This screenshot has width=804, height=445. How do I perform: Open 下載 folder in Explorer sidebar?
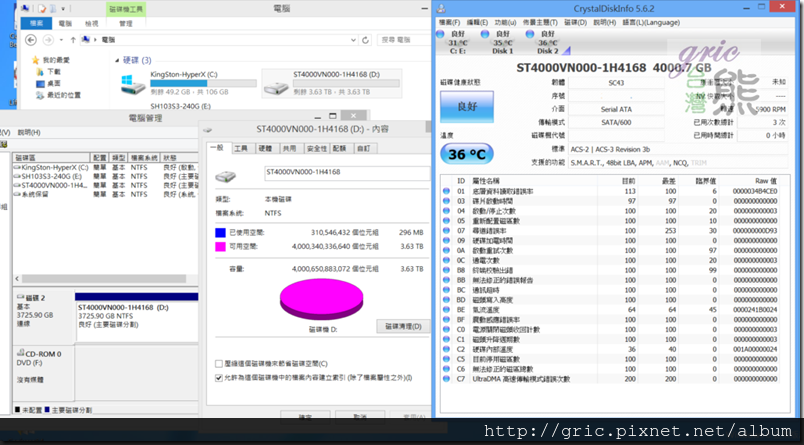54,72
